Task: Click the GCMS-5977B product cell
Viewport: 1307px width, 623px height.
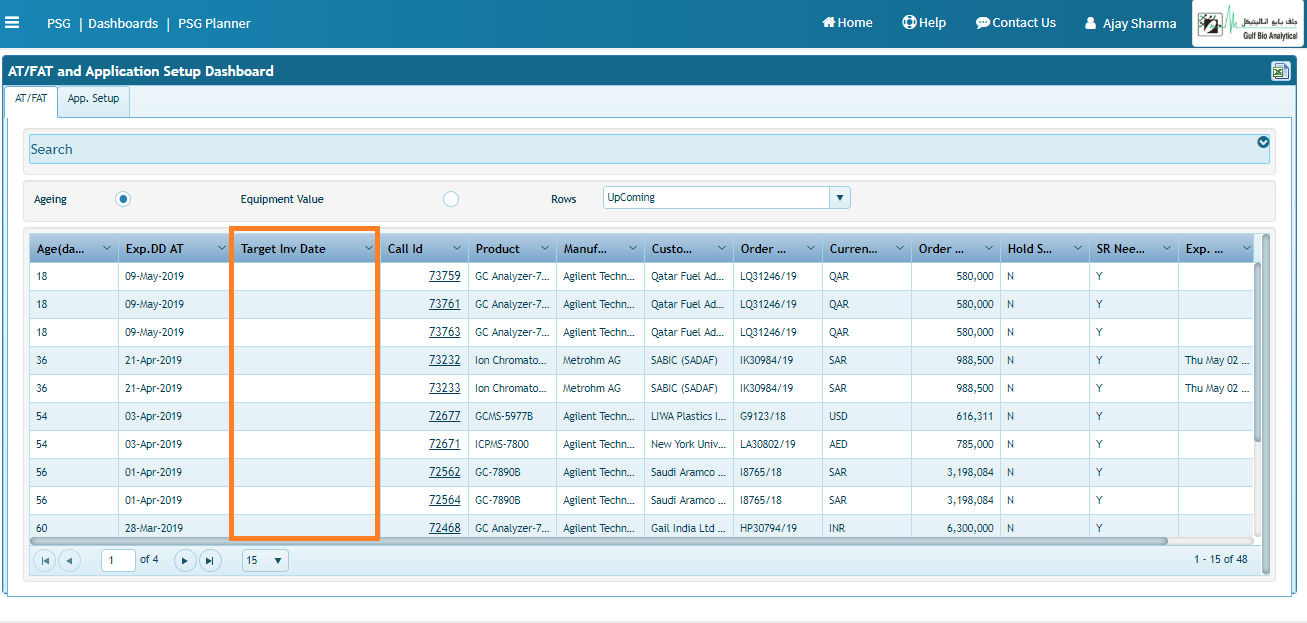Action: pos(512,416)
